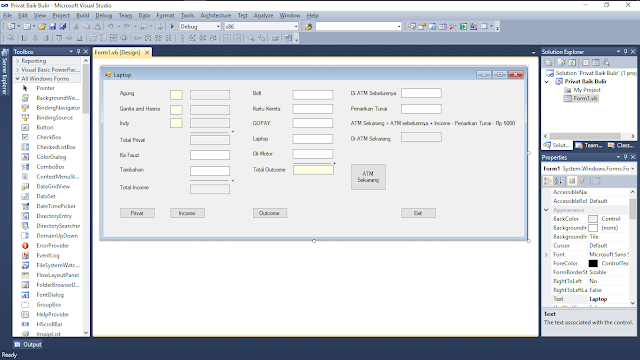
Task: Click the Redo arrow icon
Action: [127, 27]
